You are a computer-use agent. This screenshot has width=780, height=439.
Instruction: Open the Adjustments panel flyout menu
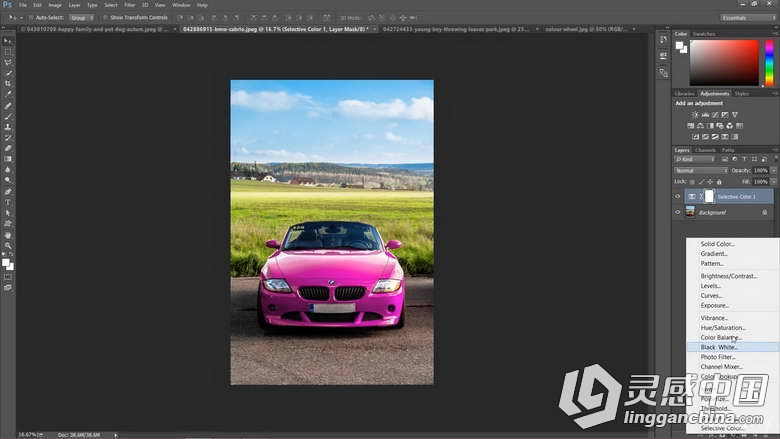775,93
